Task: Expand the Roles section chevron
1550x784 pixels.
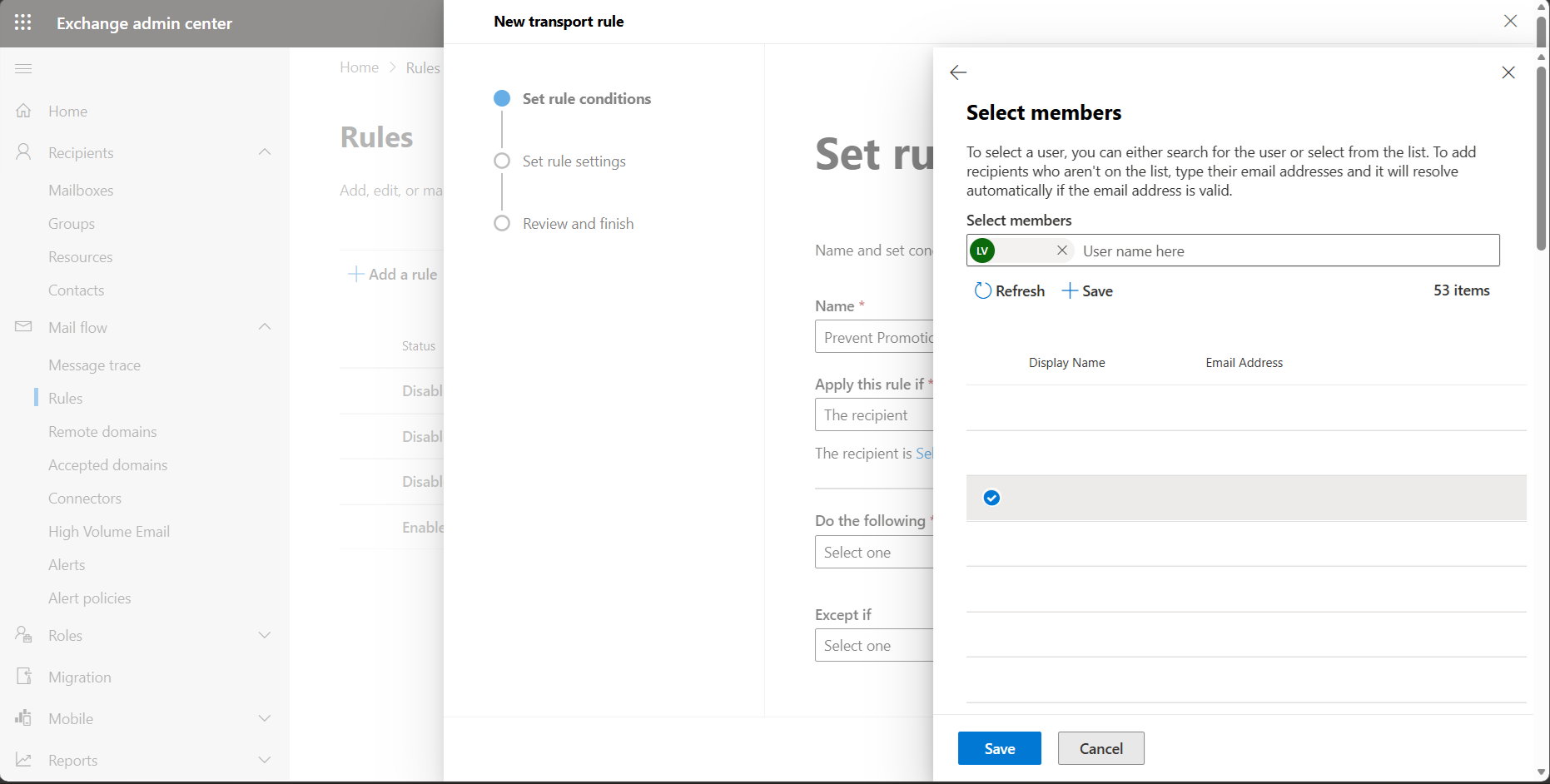Action: point(265,635)
